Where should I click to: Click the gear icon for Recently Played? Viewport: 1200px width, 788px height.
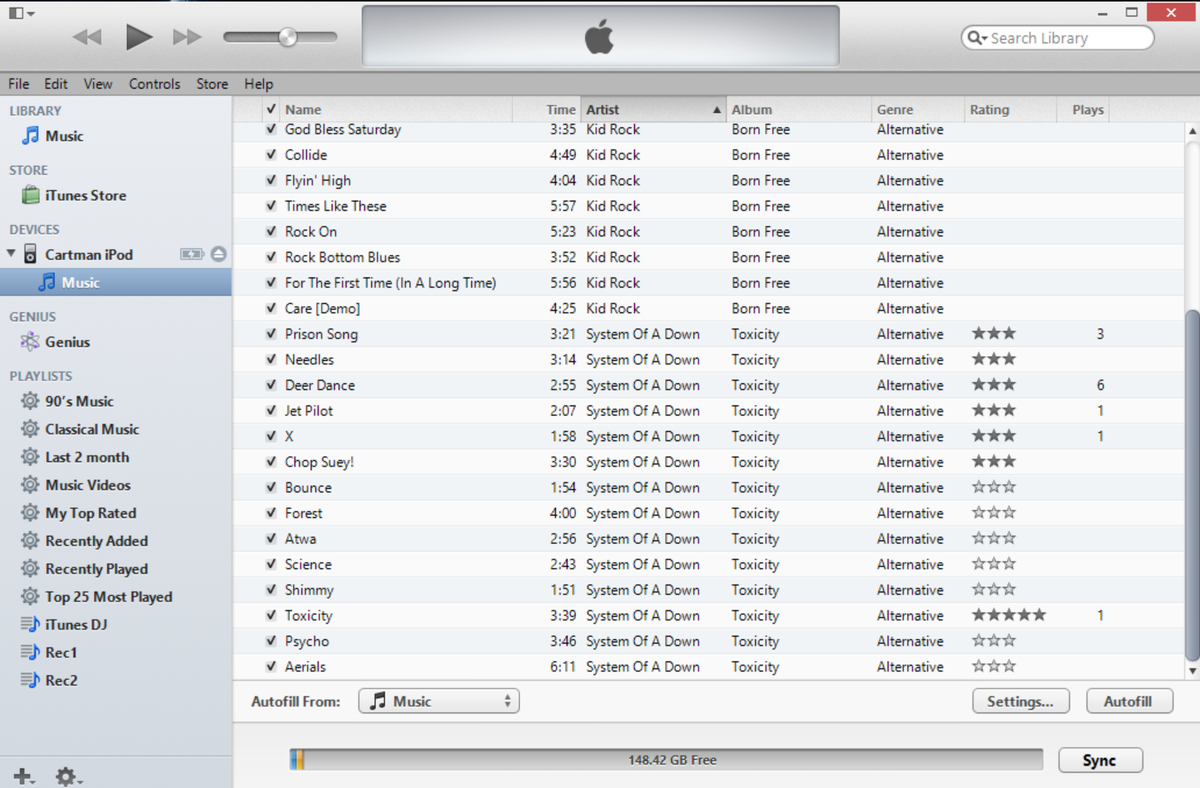point(30,569)
